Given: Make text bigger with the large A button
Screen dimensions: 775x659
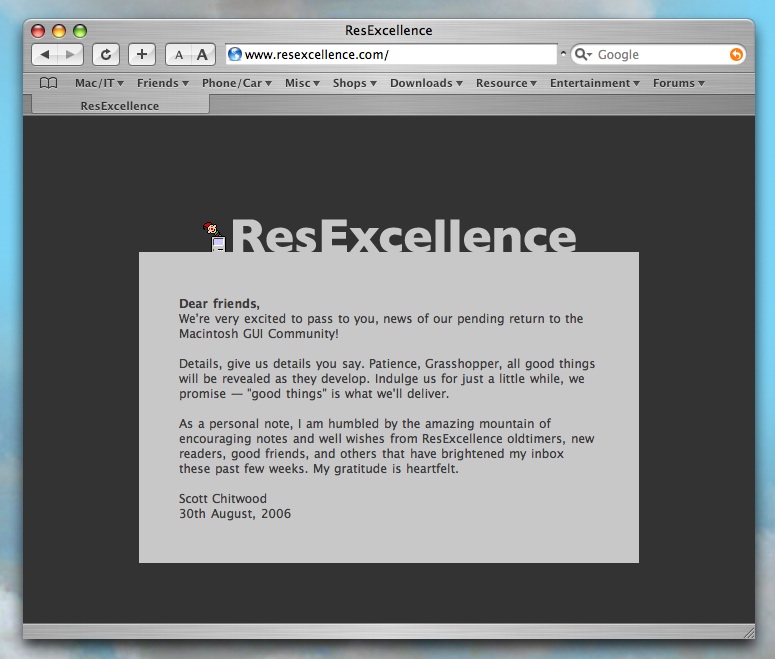Looking at the screenshot, I should 203,54.
